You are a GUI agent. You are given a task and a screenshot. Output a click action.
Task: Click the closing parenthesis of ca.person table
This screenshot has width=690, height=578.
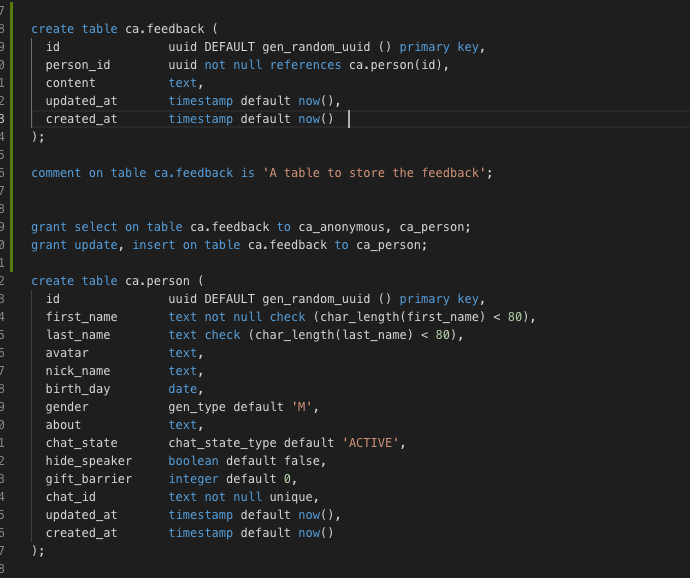(x=35, y=551)
